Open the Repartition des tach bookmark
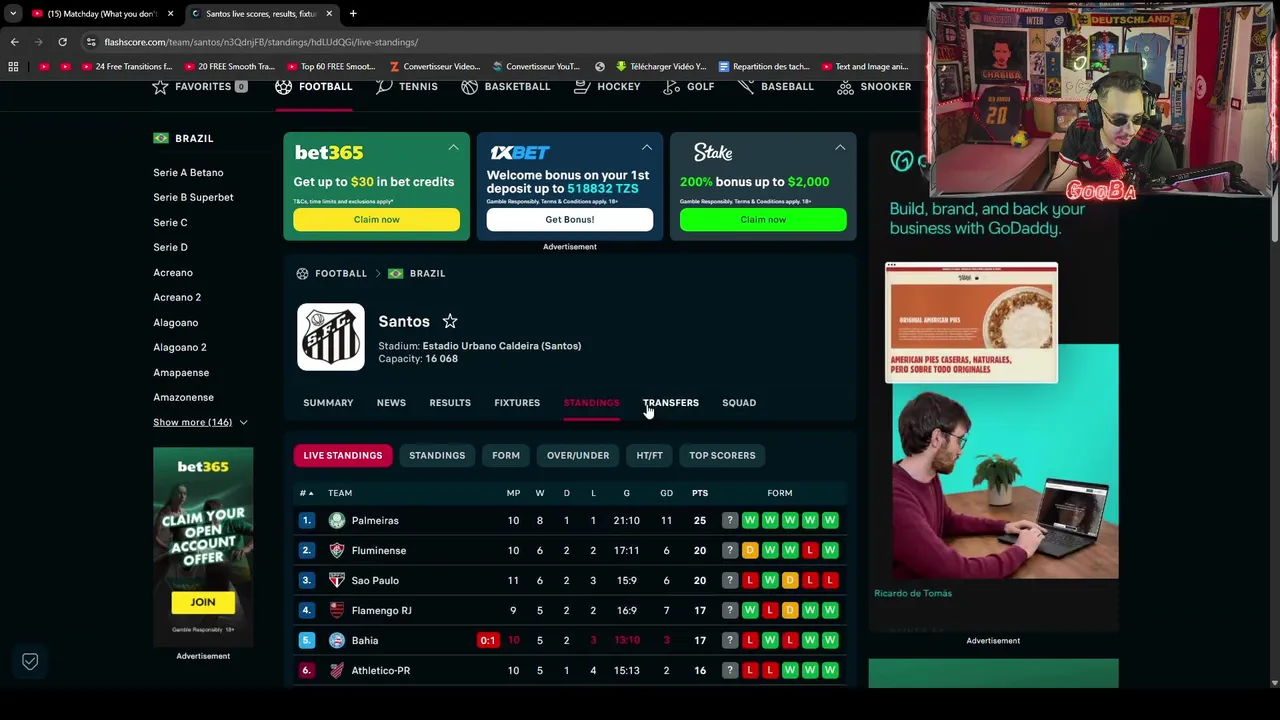 764,67
